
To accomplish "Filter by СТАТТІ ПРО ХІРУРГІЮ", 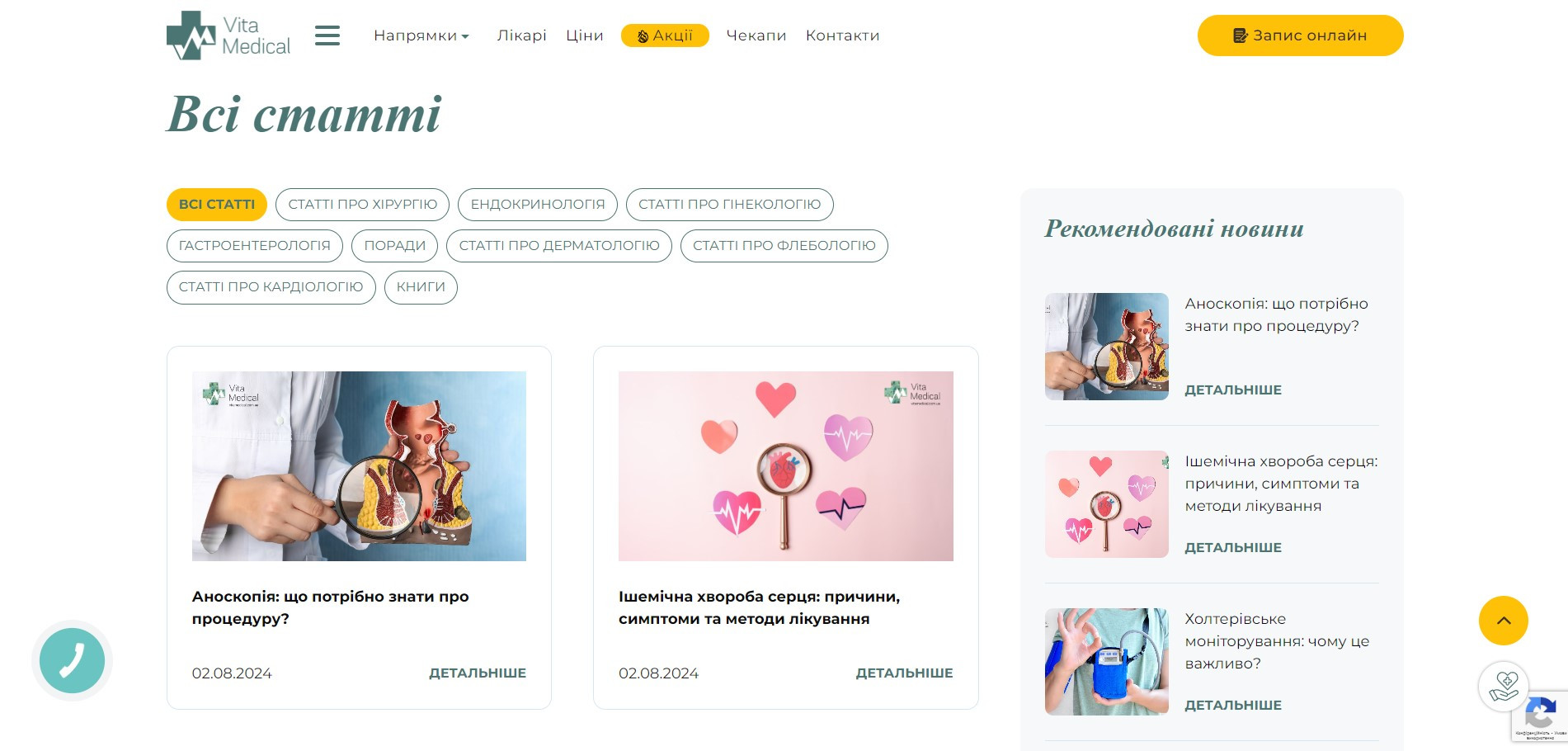I will [362, 205].
